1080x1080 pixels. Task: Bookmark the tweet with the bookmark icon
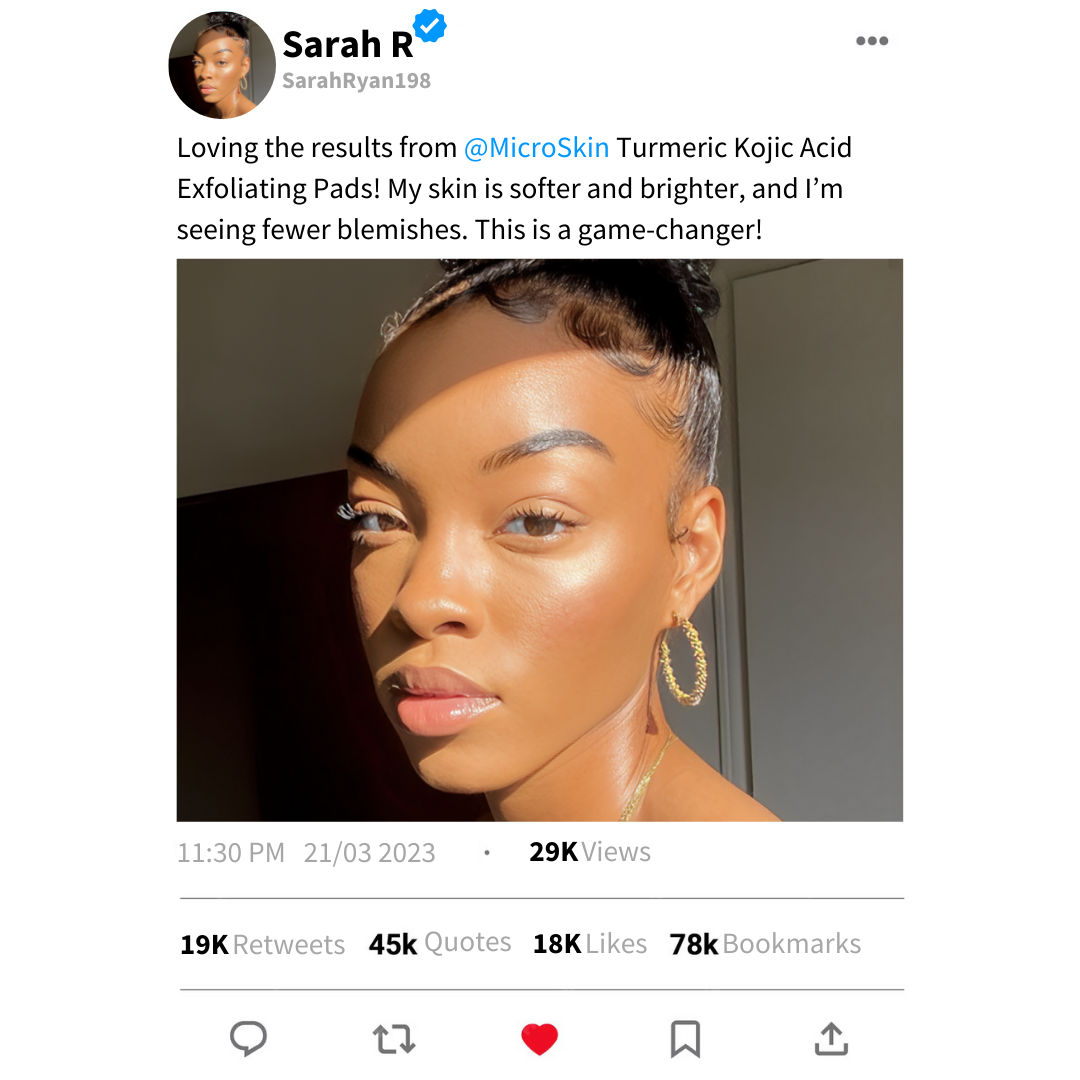click(x=685, y=1039)
